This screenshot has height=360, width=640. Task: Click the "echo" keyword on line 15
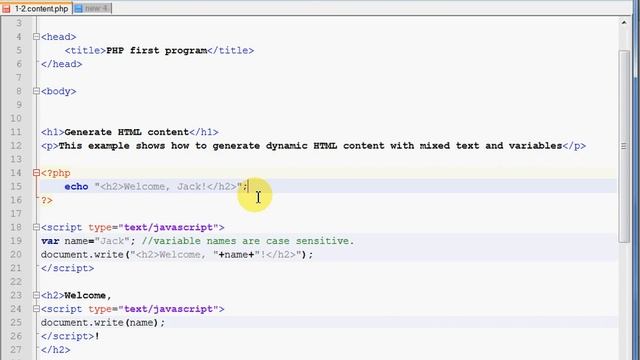76,187
